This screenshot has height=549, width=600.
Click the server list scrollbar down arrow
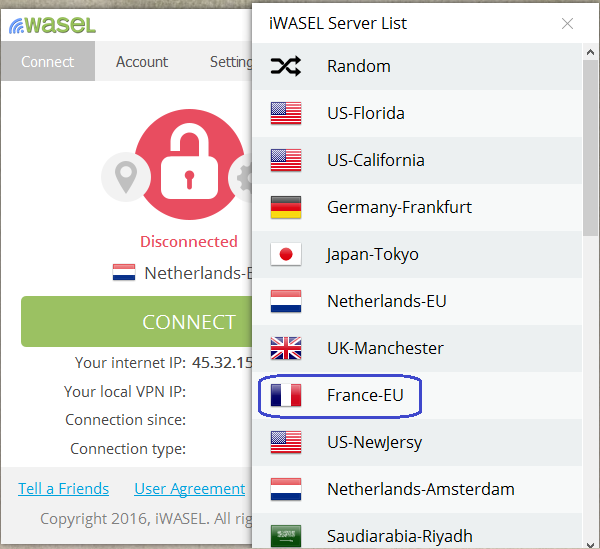coord(590,544)
